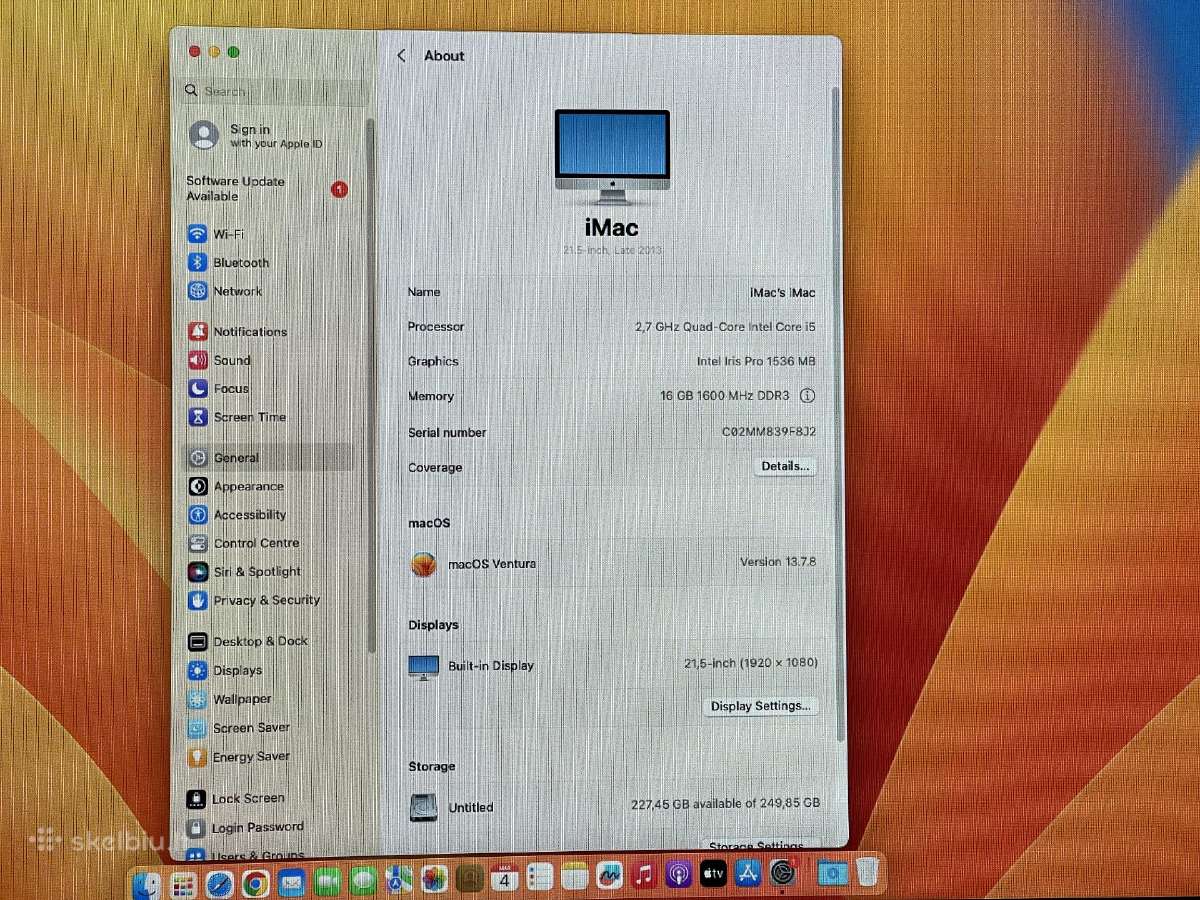Screen dimensions: 1200x900
Task: Open Reminders from the Dock
Action: tap(540, 877)
